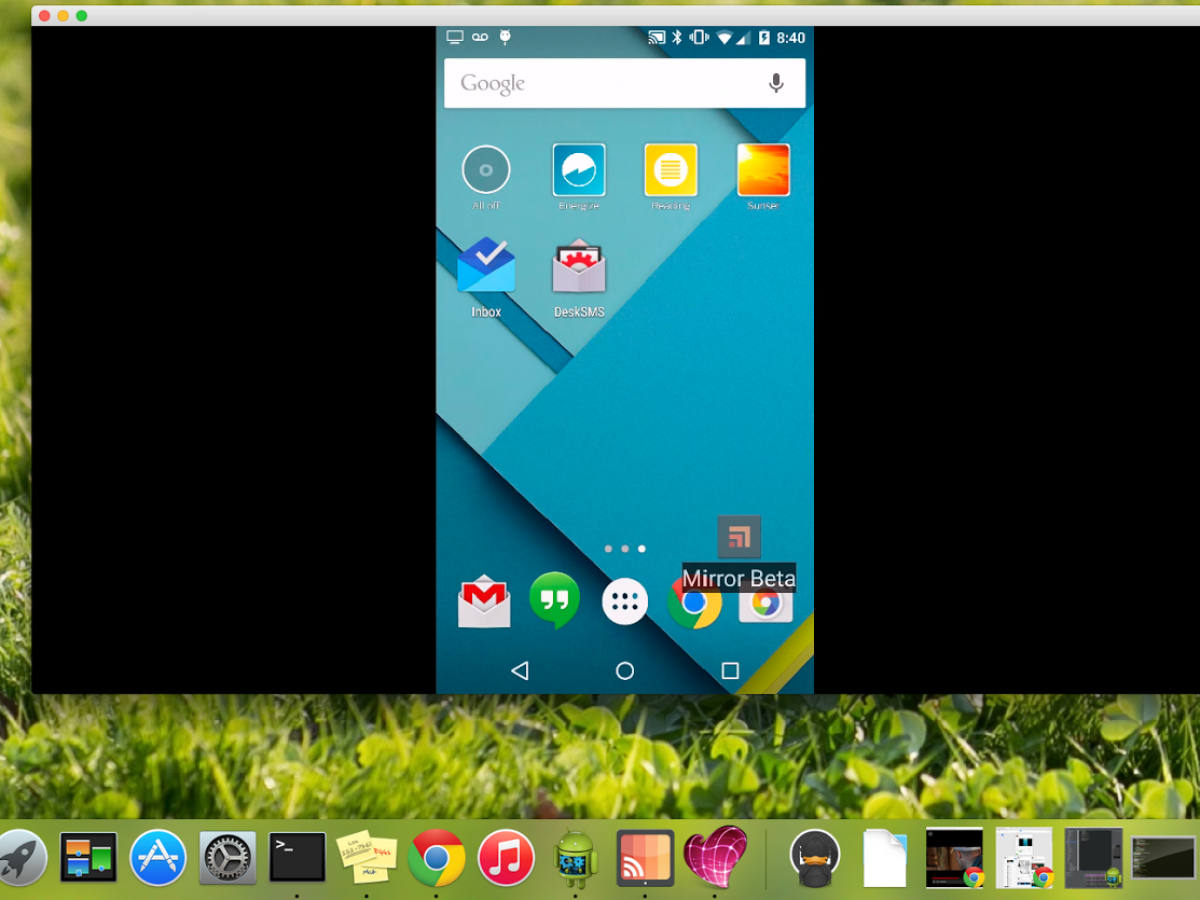Image resolution: width=1200 pixels, height=900 pixels.
Task: Tap the Wi-Fi status icon
Action: tap(725, 38)
